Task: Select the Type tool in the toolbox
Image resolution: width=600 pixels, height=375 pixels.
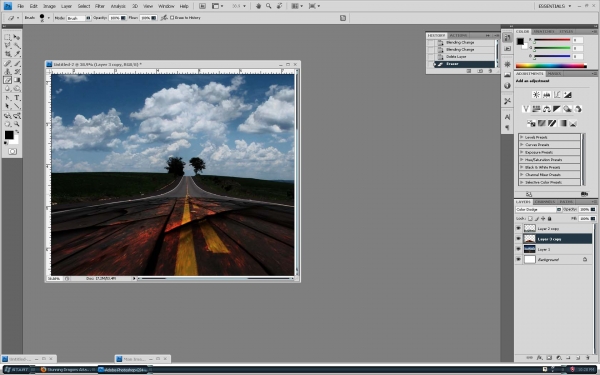Action: pyautogui.click(x=17, y=98)
